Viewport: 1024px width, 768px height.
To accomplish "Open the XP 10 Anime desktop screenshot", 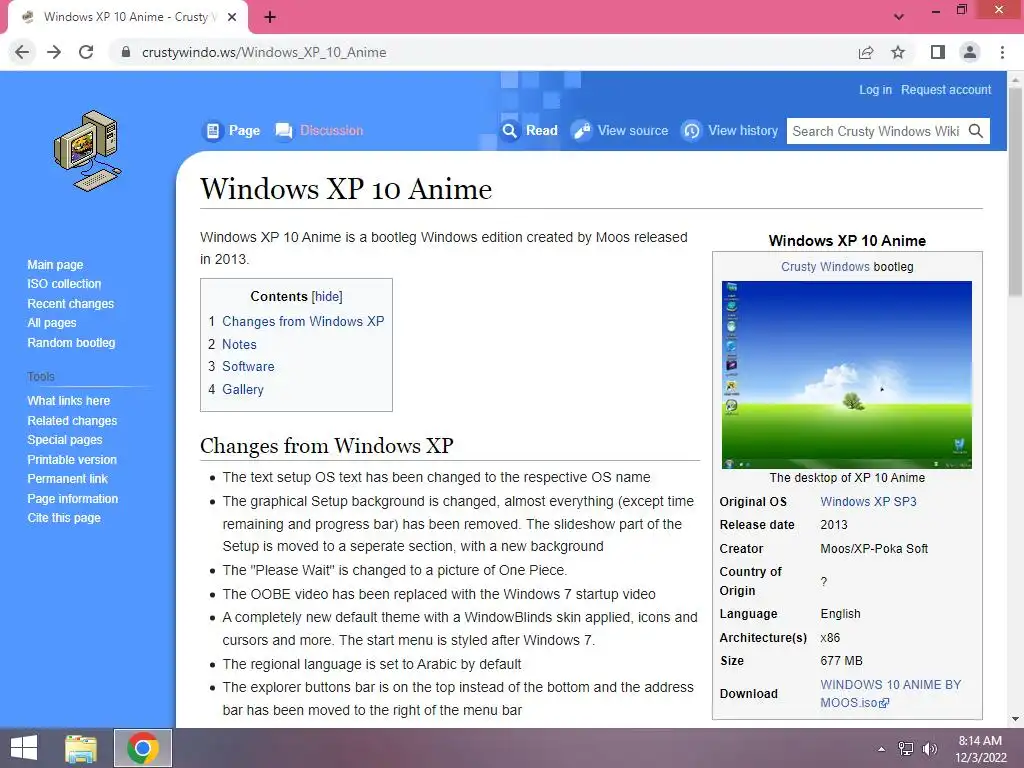I will click(x=847, y=375).
